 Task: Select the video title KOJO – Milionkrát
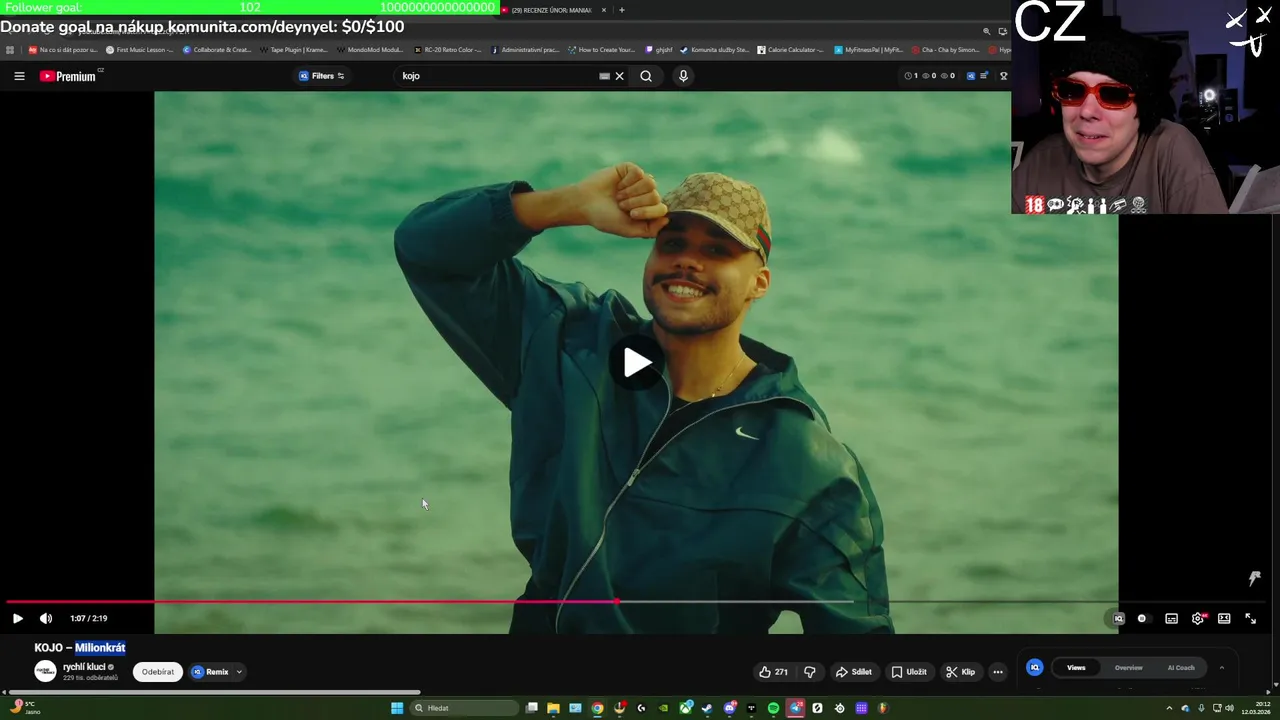click(x=80, y=648)
